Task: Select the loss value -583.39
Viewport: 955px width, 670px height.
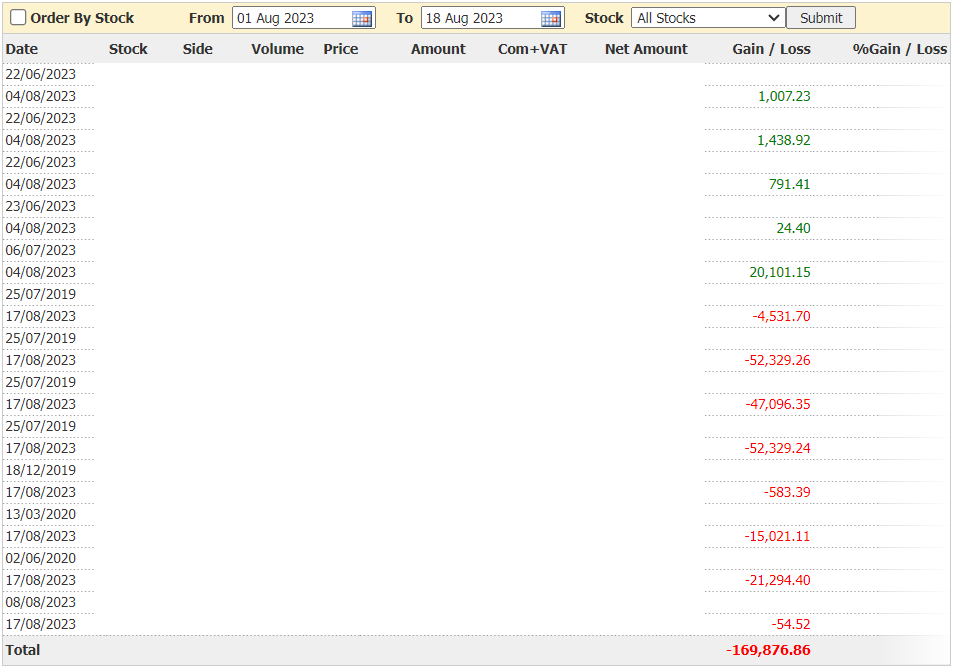Action: (788, 492)
